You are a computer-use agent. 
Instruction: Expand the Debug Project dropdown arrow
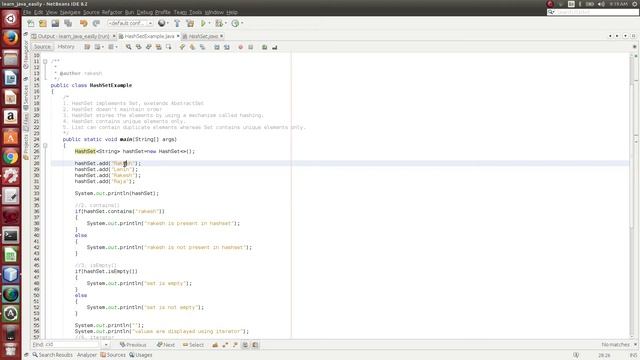[225, 23]
